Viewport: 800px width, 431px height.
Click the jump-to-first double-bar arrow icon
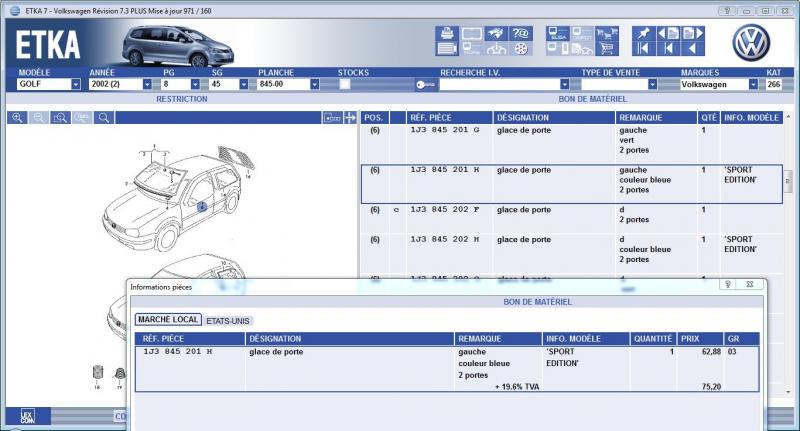pyautogui.click(x=643, y=48)
